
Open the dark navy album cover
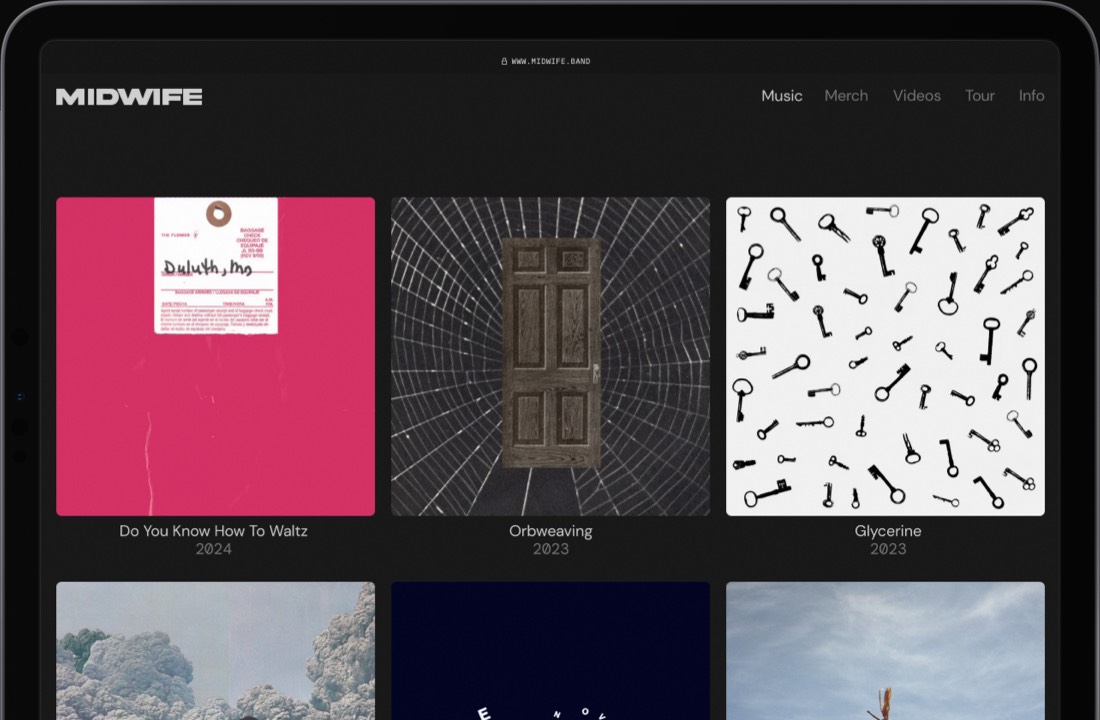click(x=551, y=651)
